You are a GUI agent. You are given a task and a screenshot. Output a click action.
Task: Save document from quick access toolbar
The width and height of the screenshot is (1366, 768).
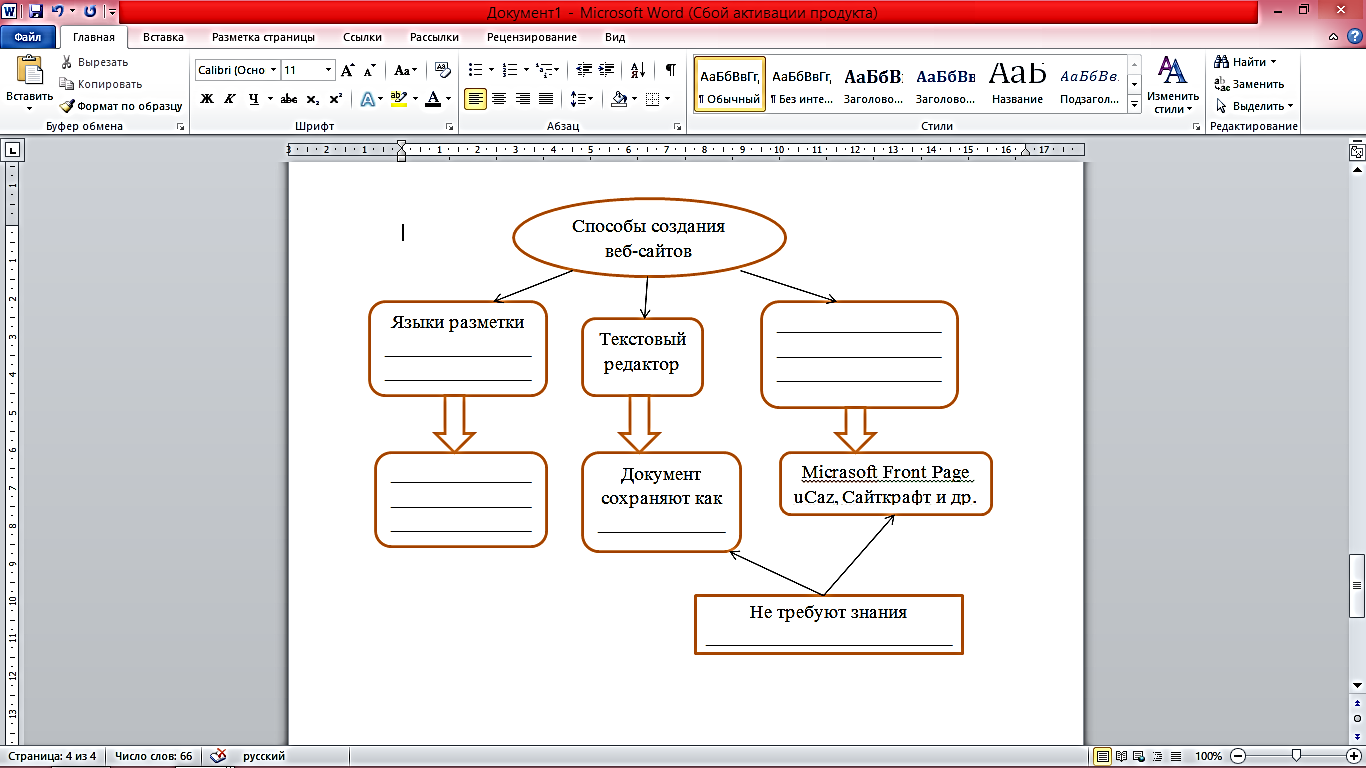(36, 12)
